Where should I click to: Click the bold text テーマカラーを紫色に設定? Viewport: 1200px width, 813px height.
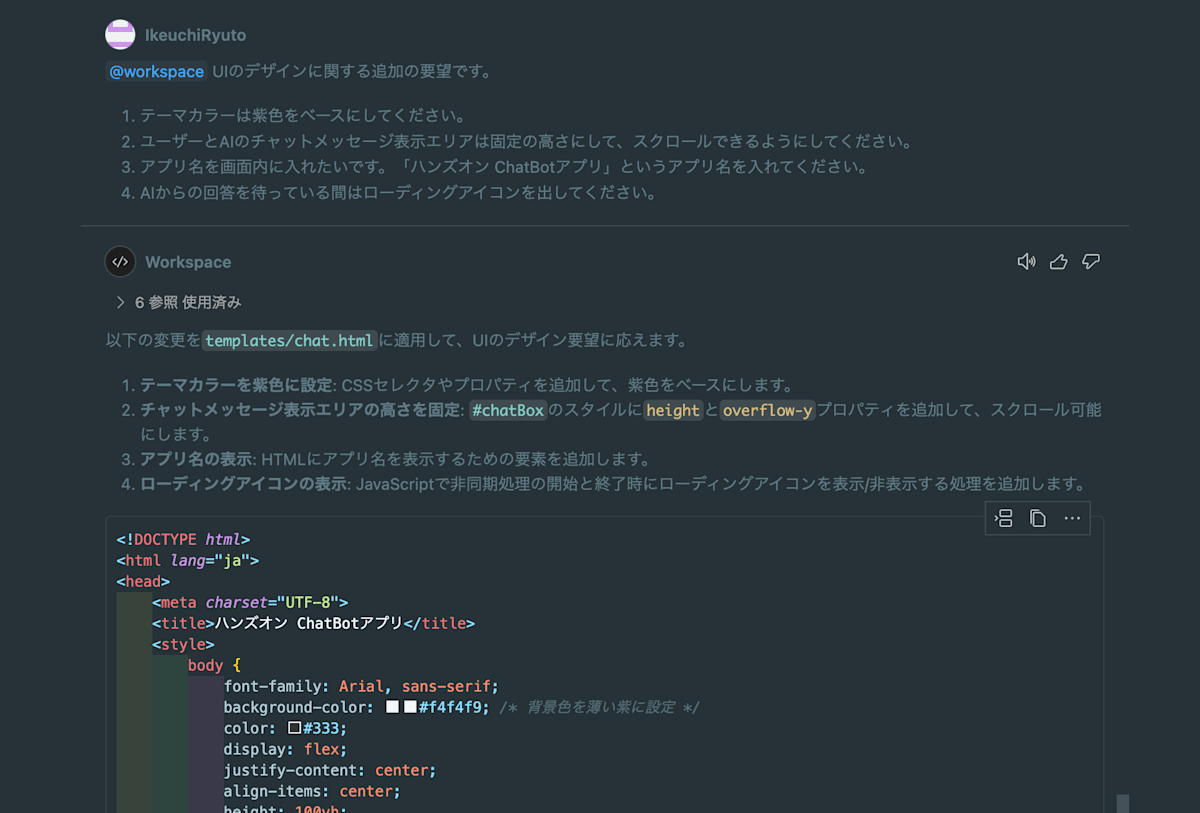coord(236,386)
